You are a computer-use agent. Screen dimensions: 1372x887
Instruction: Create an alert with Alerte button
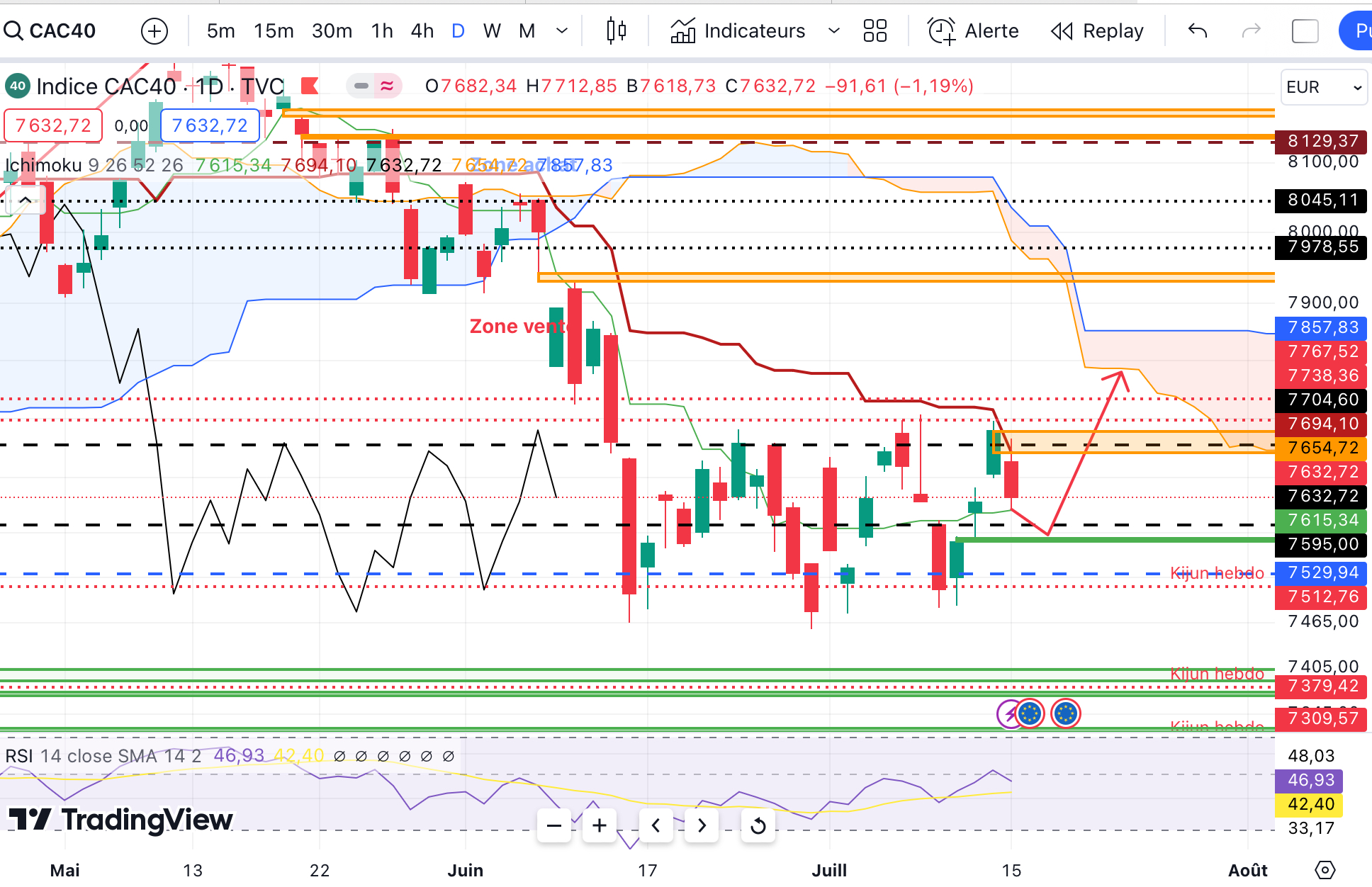[973, 30]
